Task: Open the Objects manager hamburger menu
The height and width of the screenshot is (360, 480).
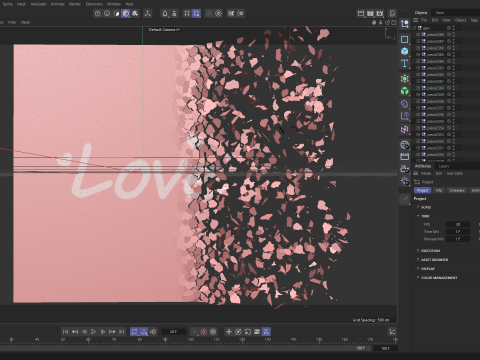Action: pyautogui.click(x=416, y=20)
